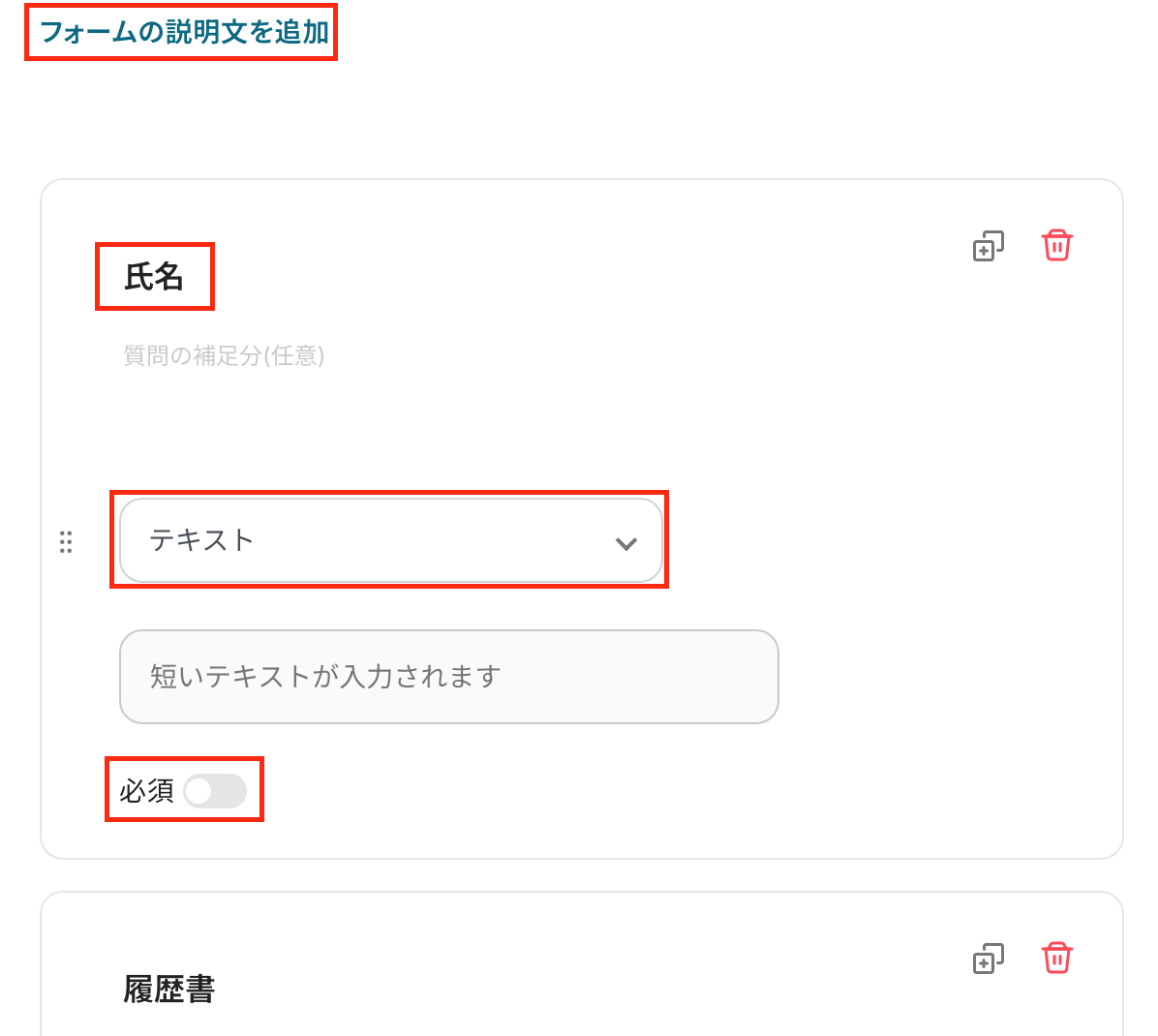Image resolution: width=1158 pixels, height=1036 pixels.
Task: Click フォームの説明文を追加 link
Action: coord(184,32)
